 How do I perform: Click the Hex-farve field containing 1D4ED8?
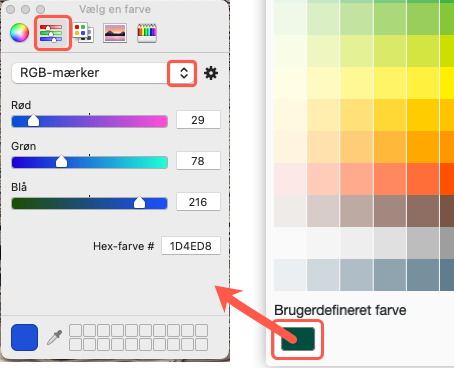click(x=191, y=246)
